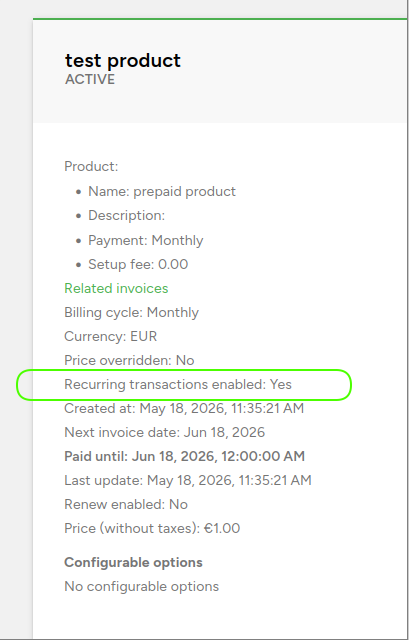This screenshot has height=640, width=409.
Task: Click the ACTIVE status label
Action: coord(90,79)
